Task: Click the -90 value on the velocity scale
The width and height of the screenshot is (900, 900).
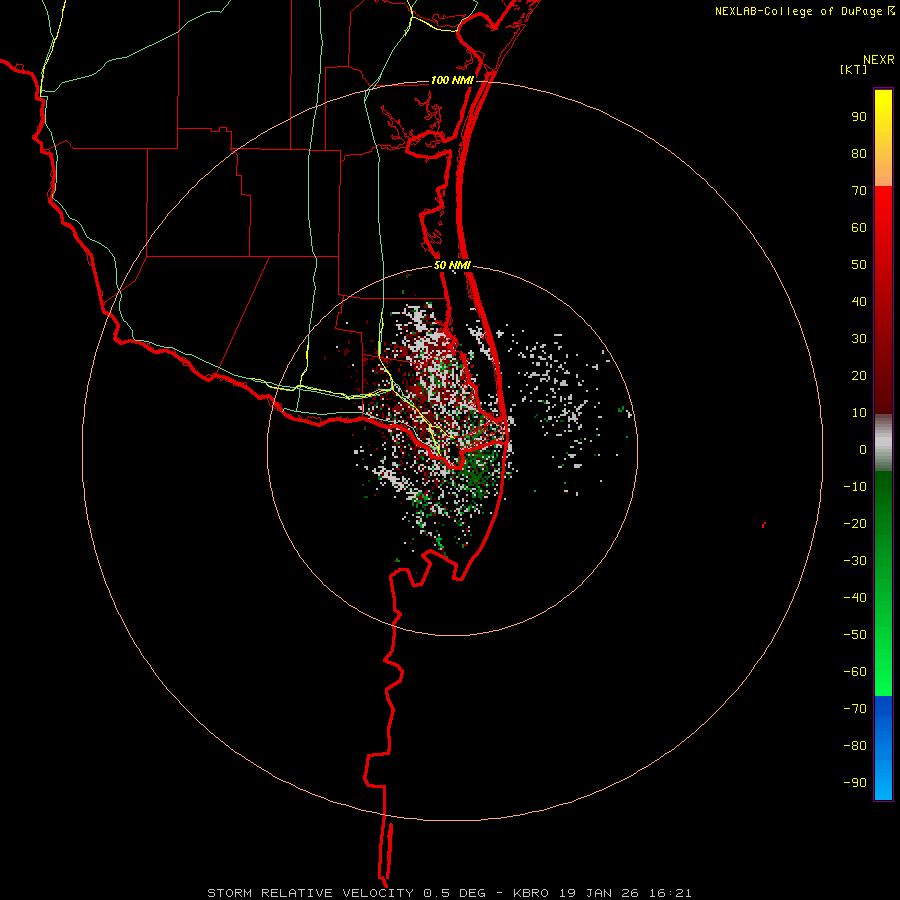Action: (x=855, y=783)
